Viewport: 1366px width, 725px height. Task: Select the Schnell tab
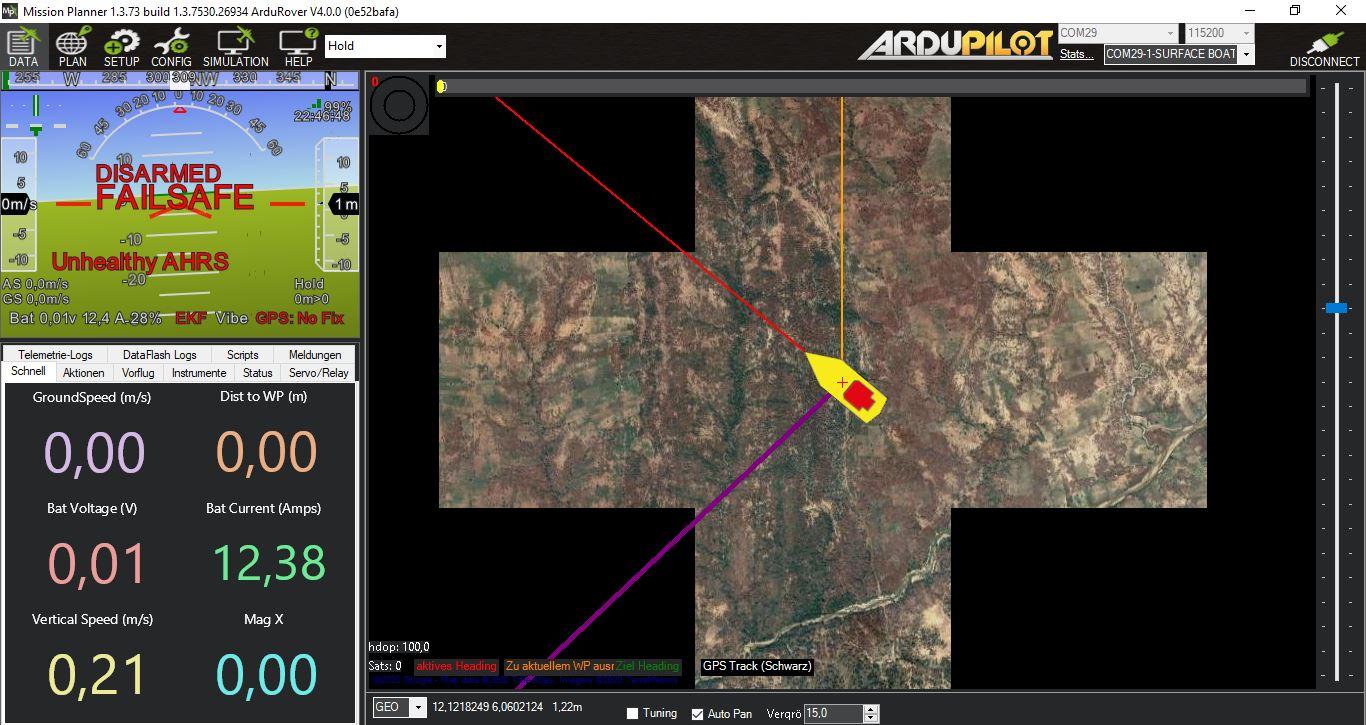(28, 372)
